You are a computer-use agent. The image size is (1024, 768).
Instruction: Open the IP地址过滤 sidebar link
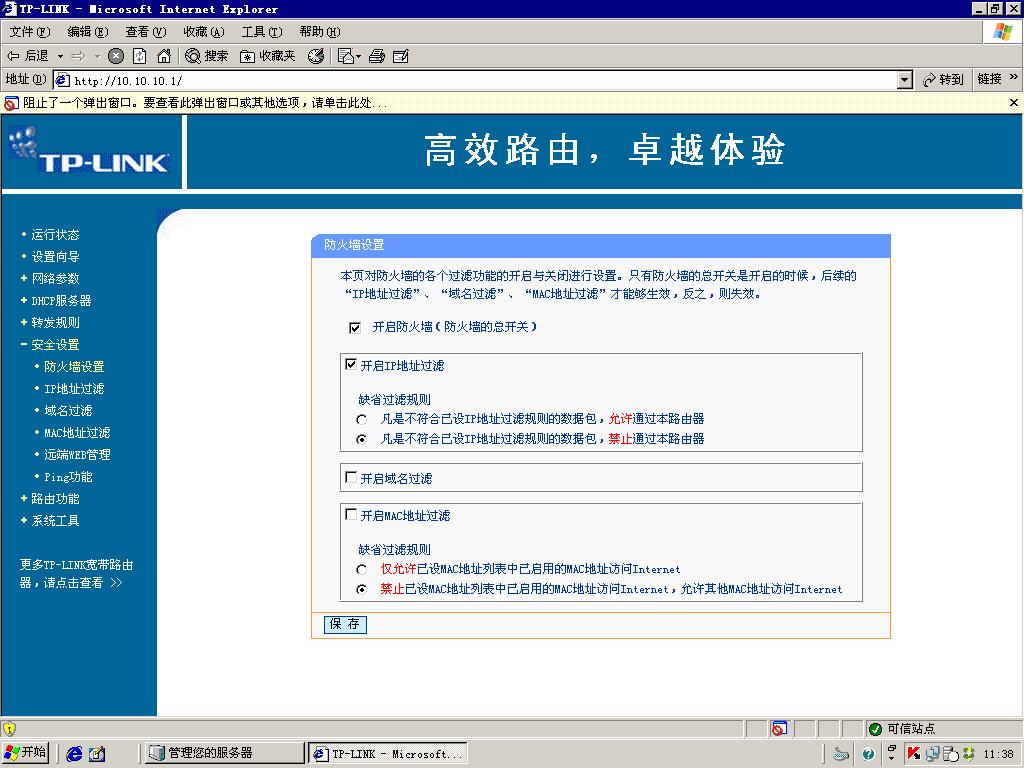click(74, 389)
